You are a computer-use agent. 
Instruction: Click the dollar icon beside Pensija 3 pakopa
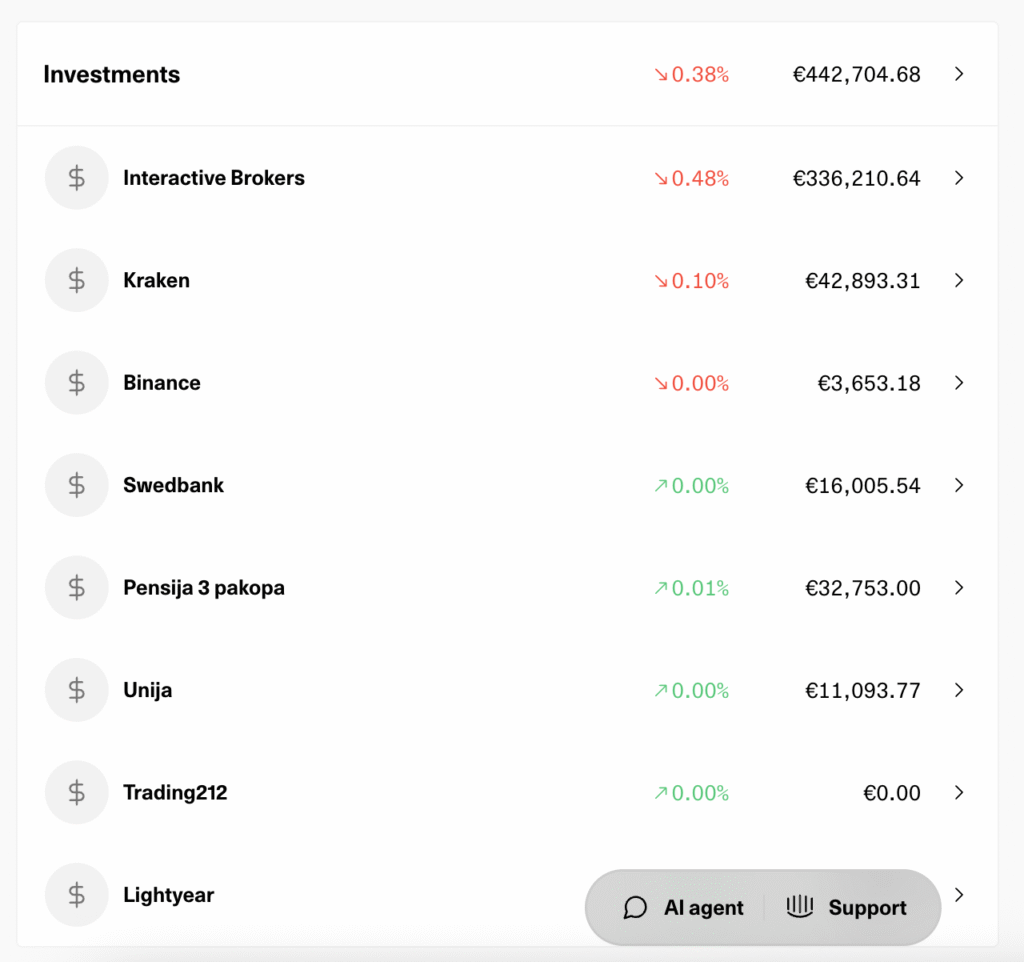pos(76,588)
